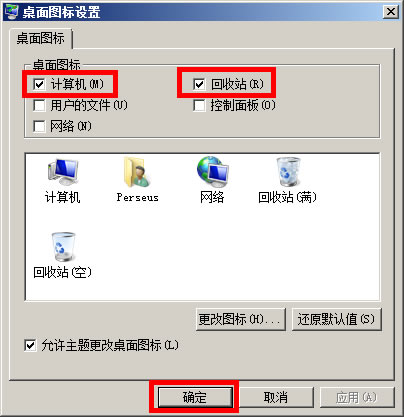Confirm with the 确定 button
This screenshot has height=417, width=404.
[x=195, y=397]
